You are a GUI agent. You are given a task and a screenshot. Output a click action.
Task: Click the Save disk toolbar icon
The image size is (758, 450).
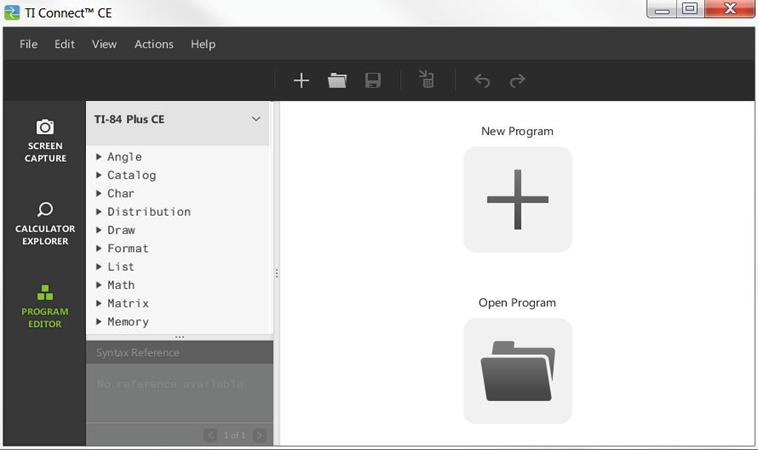(x=373, y=80)
